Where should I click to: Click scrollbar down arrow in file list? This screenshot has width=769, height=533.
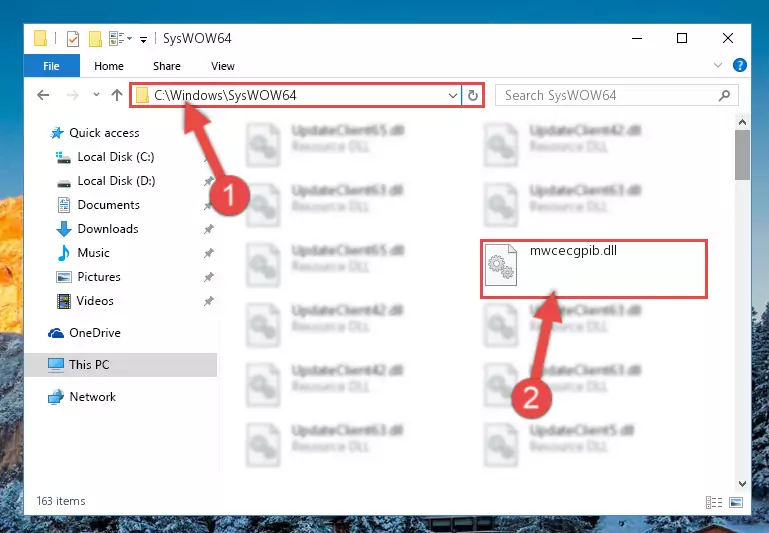click(x=743, y=483)
